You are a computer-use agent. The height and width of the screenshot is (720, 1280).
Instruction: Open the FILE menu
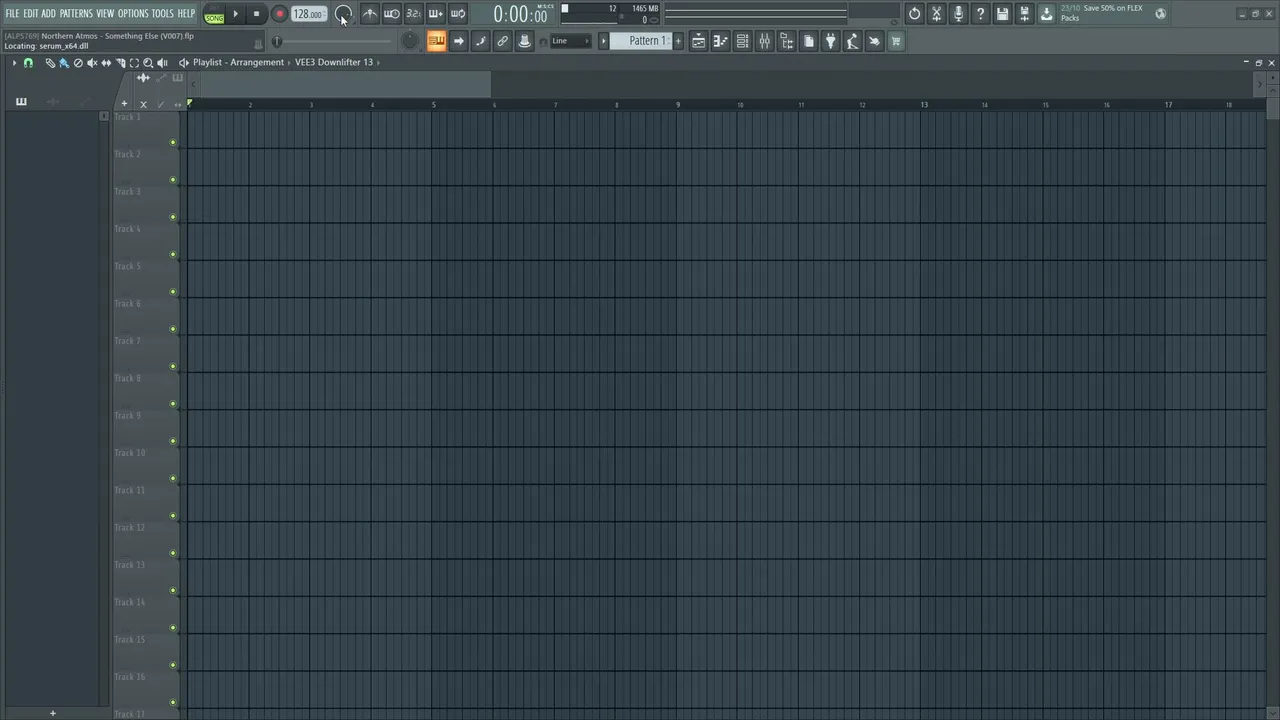click(12, 14)
